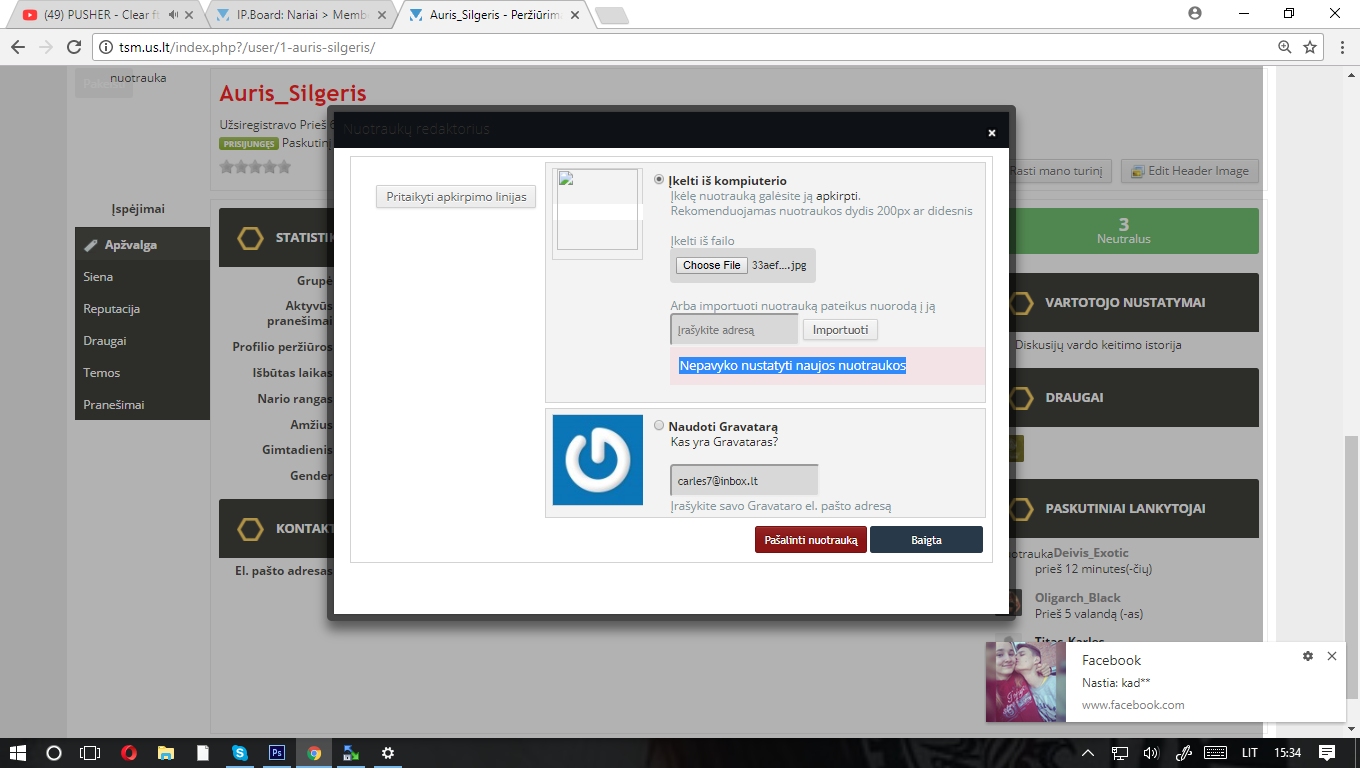The width and height of the screenshot is (1360, 768).
Task: Click the Baigta button
Action: 926,540
